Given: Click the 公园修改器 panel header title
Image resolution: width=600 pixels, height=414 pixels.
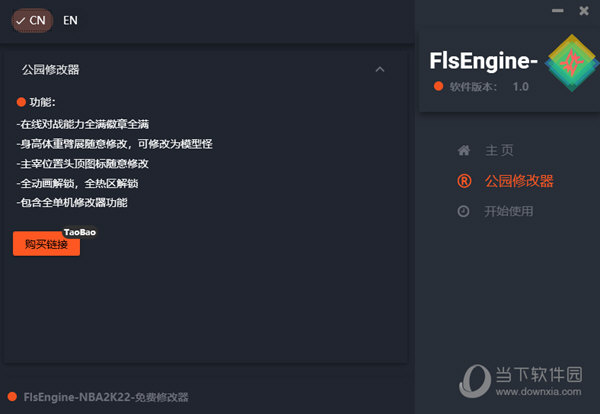Looking at the screenshot, I should [50, 70].
